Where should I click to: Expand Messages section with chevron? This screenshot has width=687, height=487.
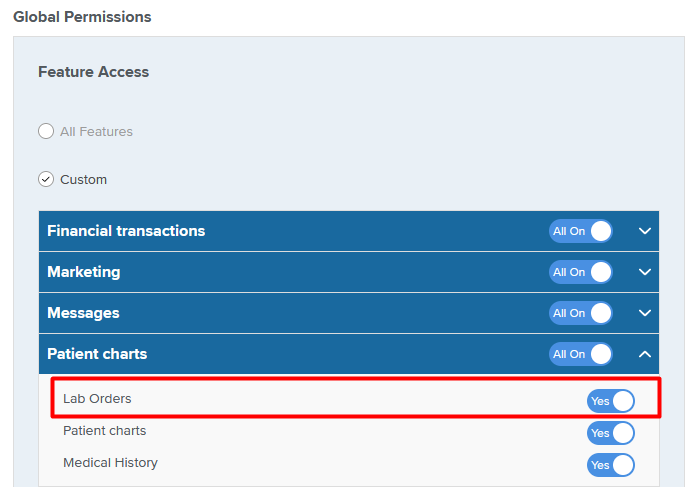tap(645, 313)
